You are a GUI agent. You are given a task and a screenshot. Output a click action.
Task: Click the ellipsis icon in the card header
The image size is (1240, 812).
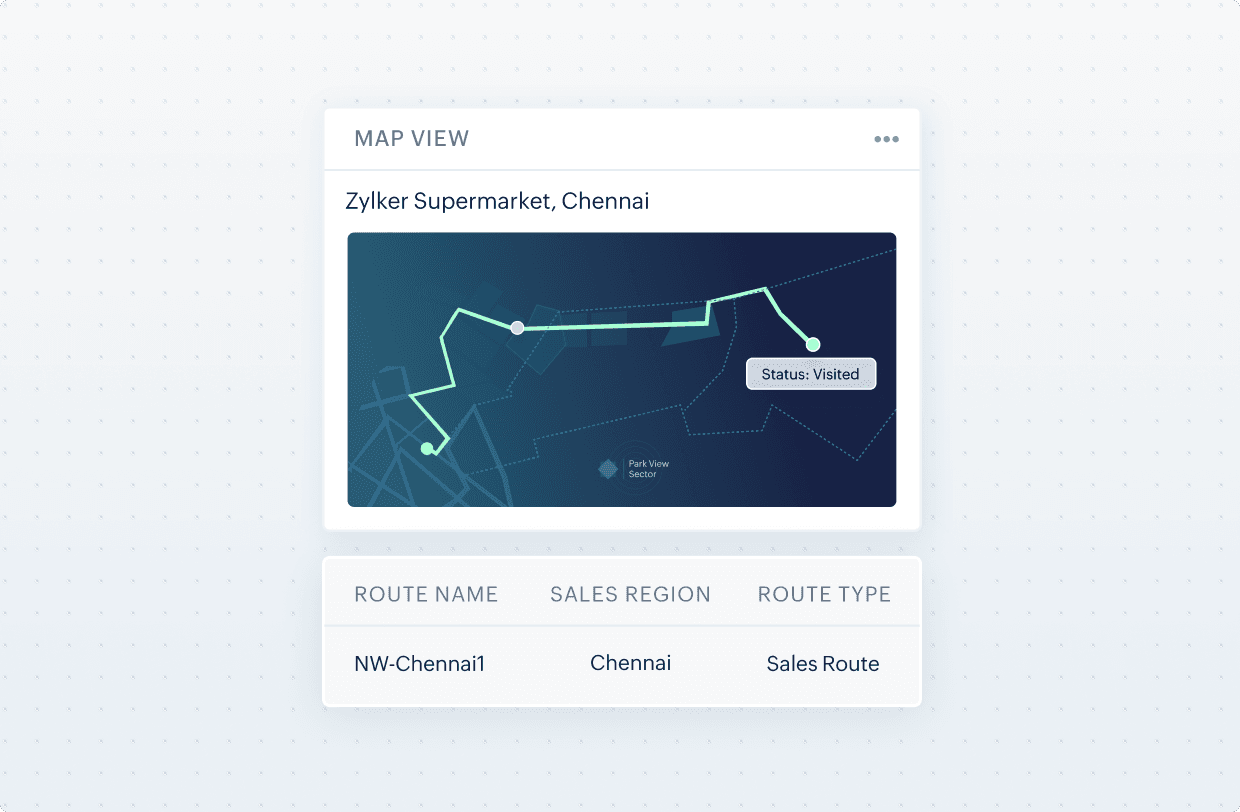(x=886, y=139)
